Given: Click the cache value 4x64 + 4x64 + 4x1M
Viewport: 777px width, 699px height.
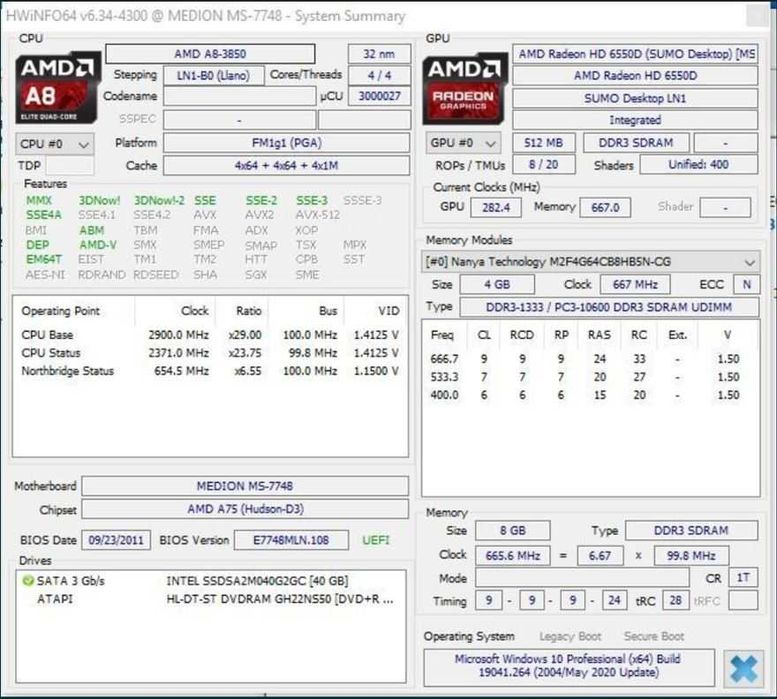Looking at the screenshot, I should [x=286, y=165].
